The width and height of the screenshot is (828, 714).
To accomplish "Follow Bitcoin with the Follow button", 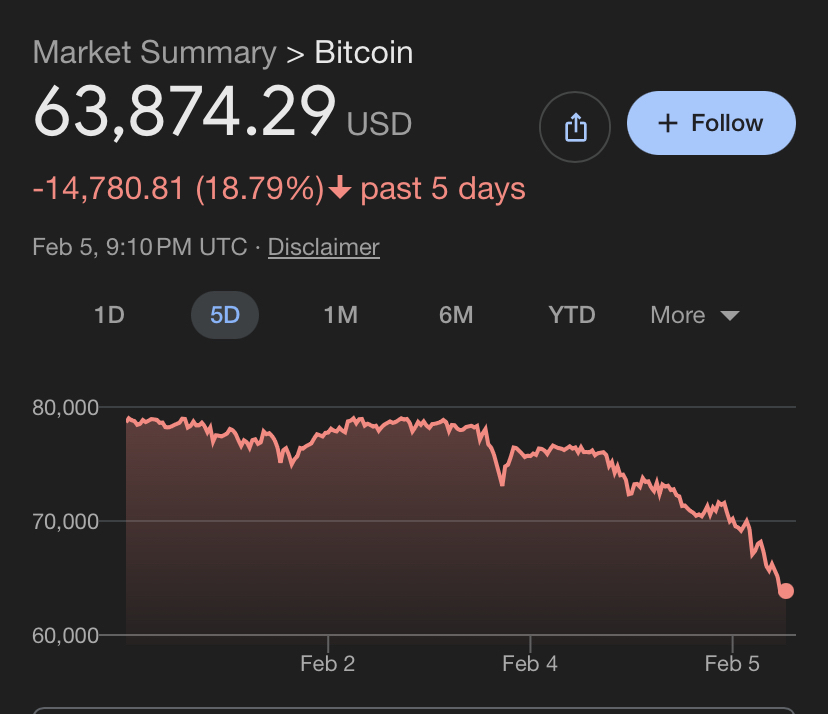I will (711, 124).
